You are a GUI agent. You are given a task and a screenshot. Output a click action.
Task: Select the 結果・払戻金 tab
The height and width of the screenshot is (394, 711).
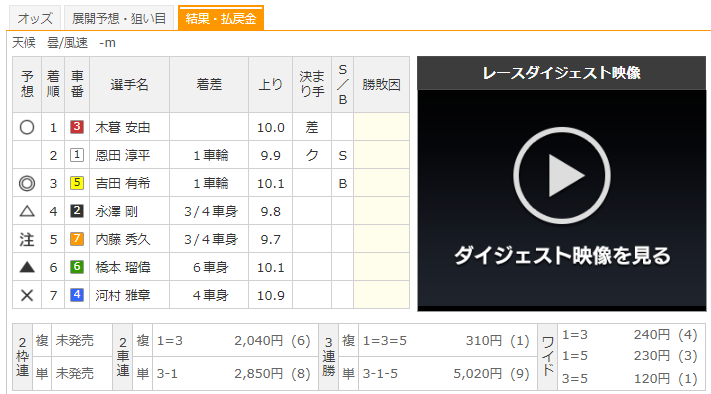click(221, 18)
